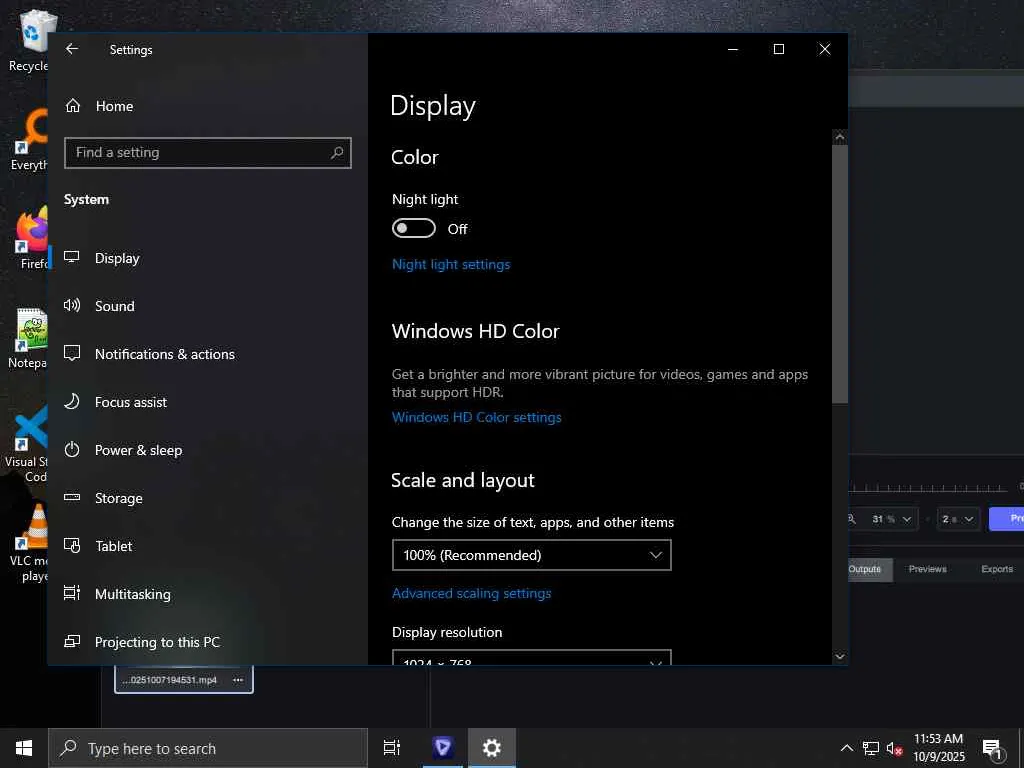Viewport: 1024px width, 768px height.
Task: Click the Projecting to this PC icon
Action: [72, 641]
